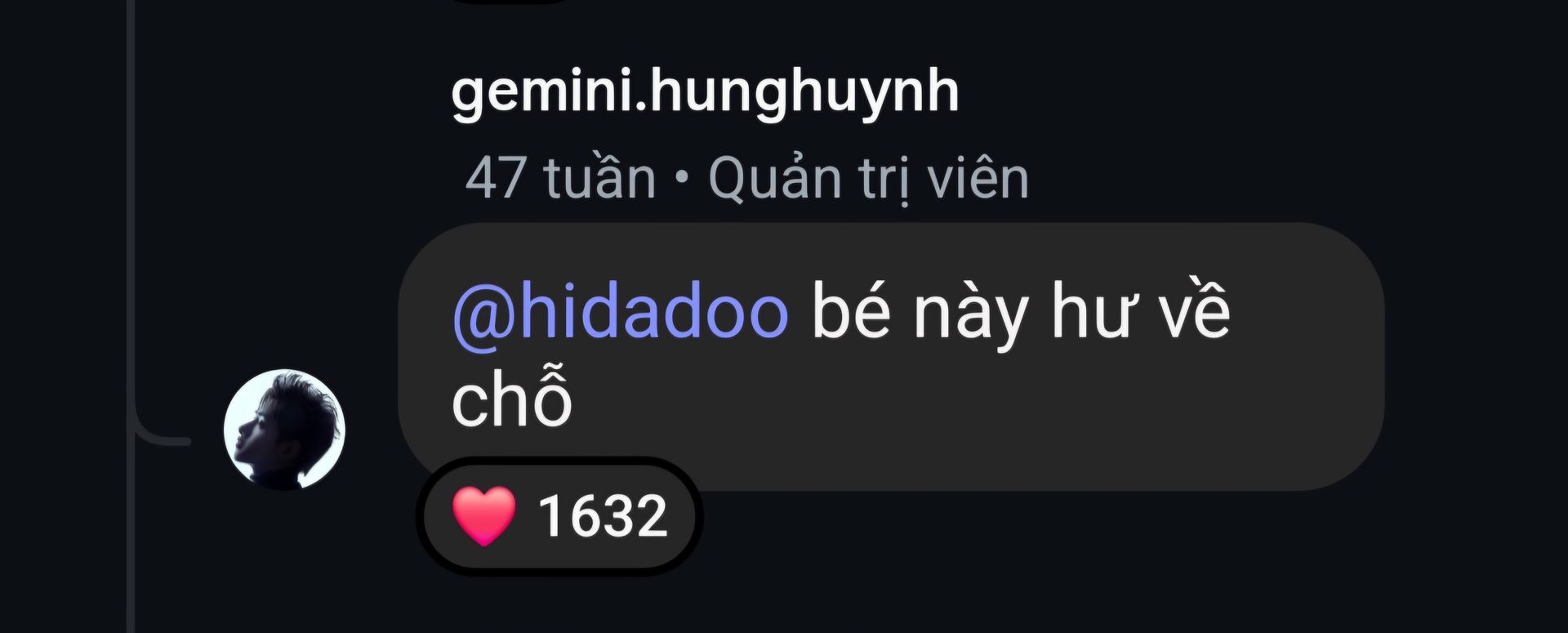This screenshot has width=1568, height=633.
Task: Open gemini.hunghuynh's profile from the username
Action: point(705,93)
